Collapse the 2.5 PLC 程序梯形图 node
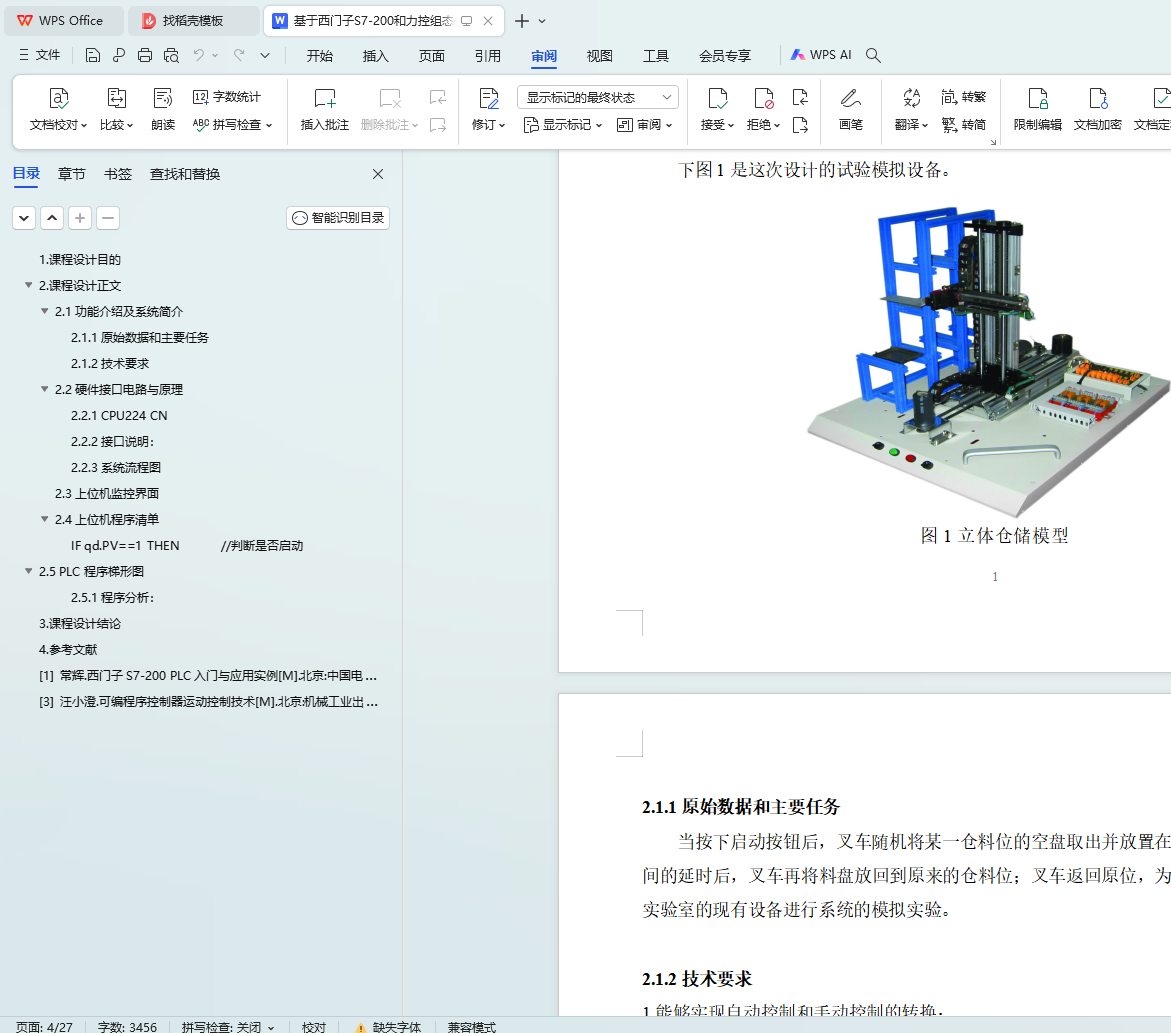This screenshot has width=1171, height=1033. (x=28, y=571)
